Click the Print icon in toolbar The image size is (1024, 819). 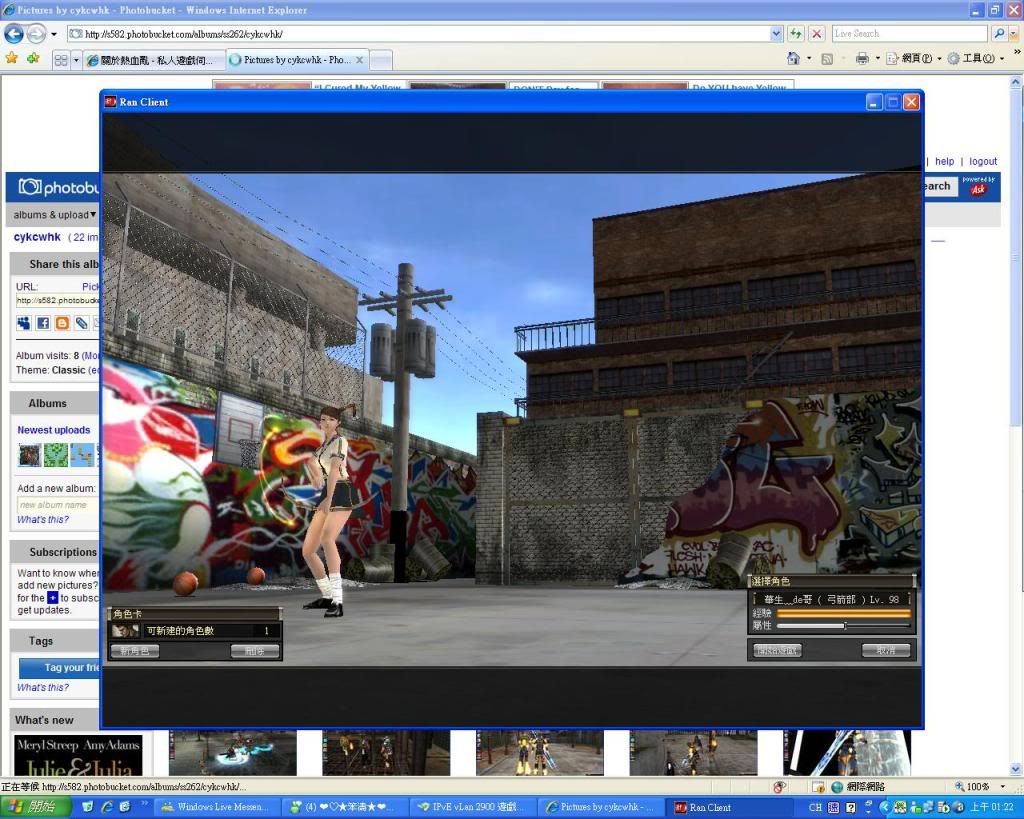[861, 59]
